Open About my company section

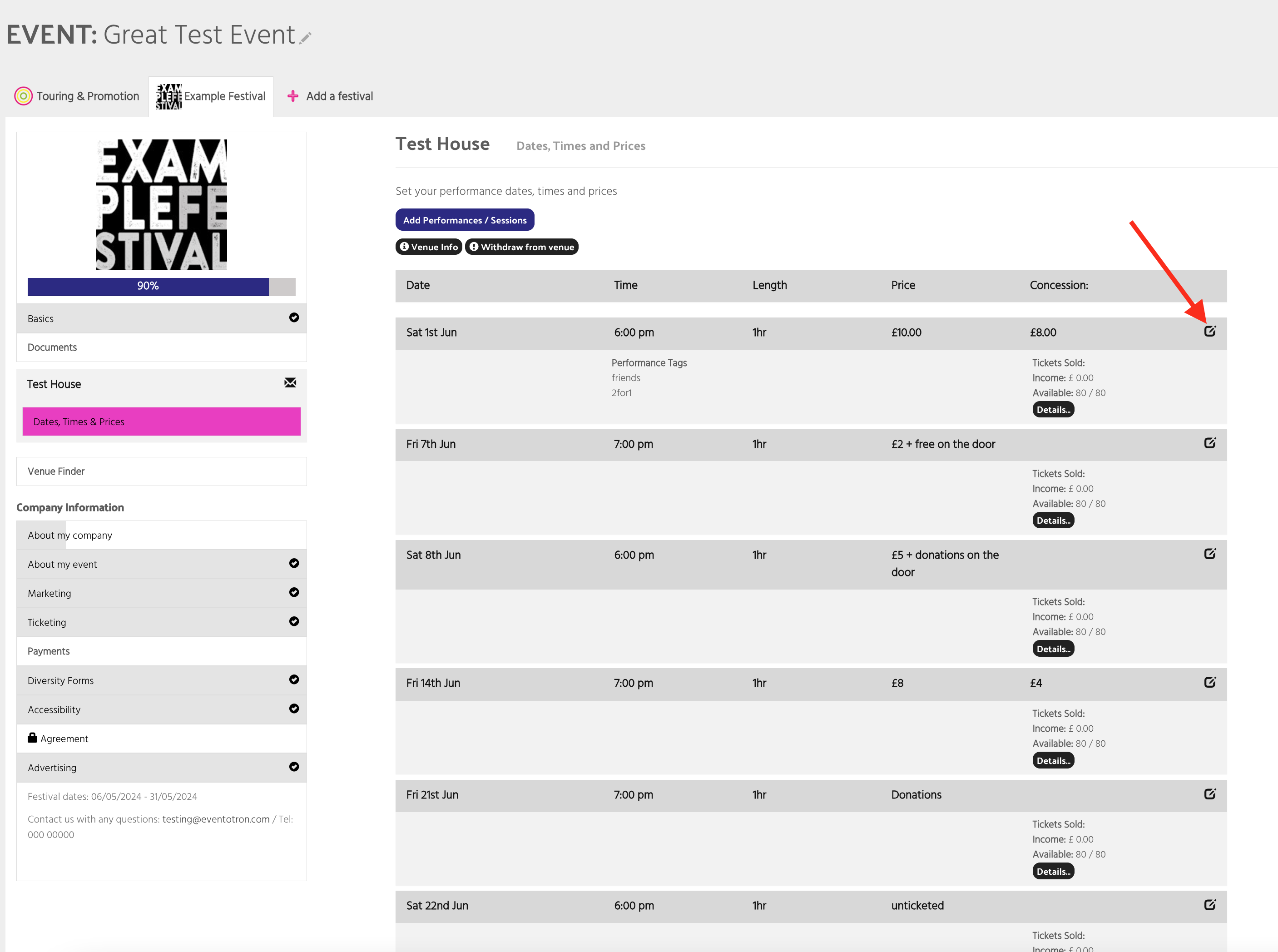(161, 535)
